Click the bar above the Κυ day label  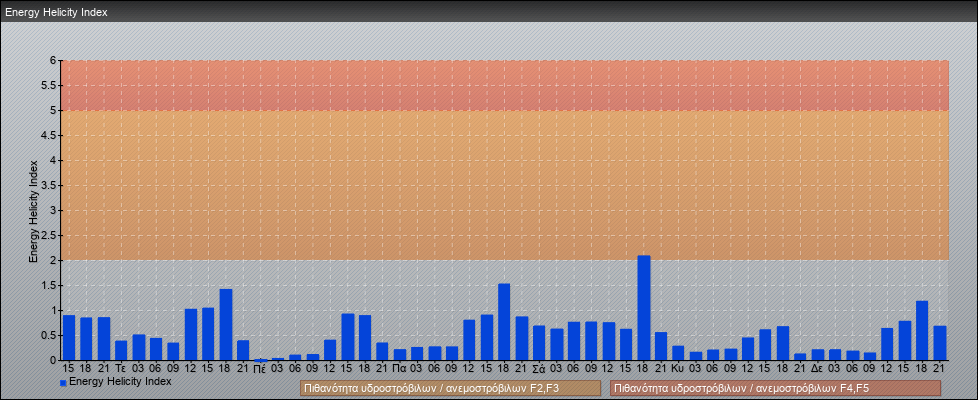click(x=678, y=353)
